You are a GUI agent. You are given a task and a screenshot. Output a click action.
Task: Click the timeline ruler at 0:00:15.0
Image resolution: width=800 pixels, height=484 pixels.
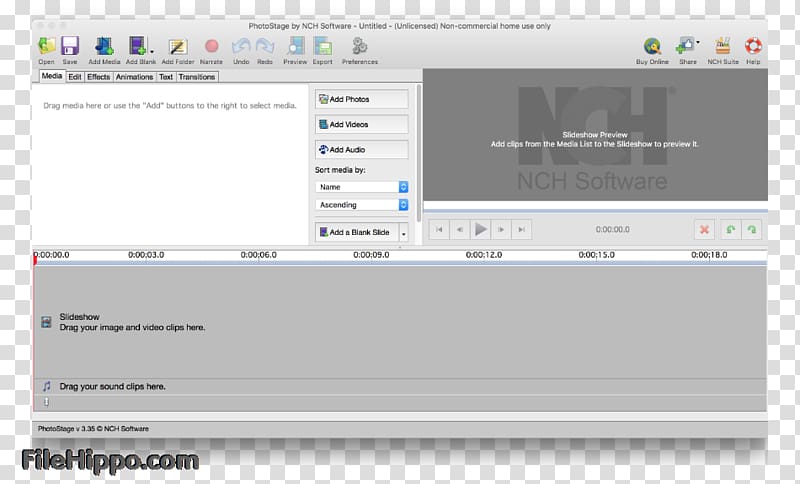[x=596, y=254]
